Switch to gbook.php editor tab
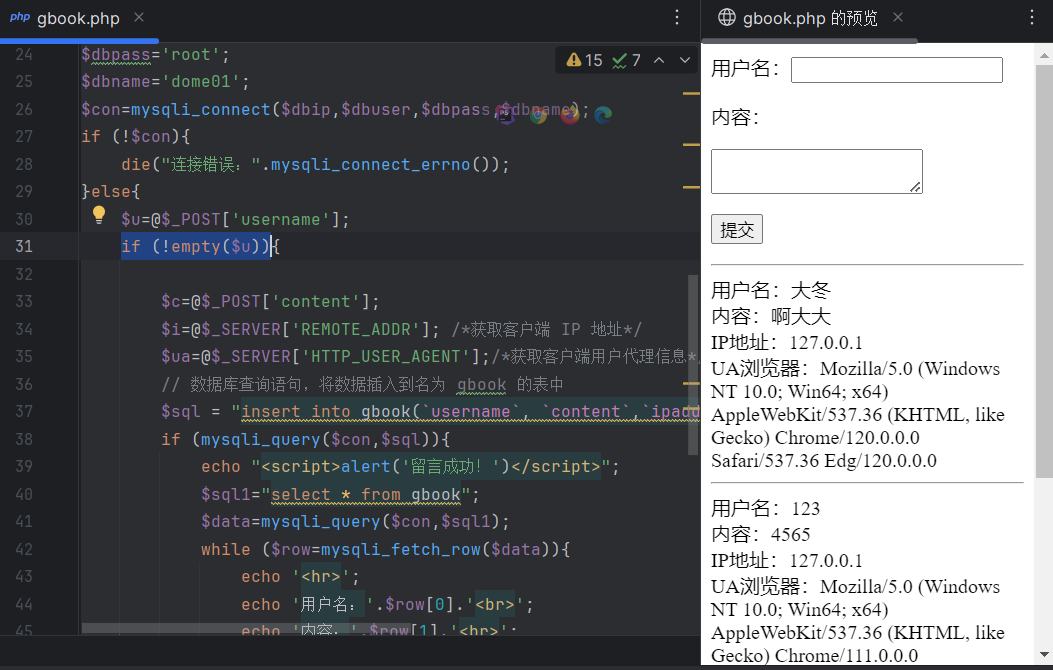 [78, 18]
